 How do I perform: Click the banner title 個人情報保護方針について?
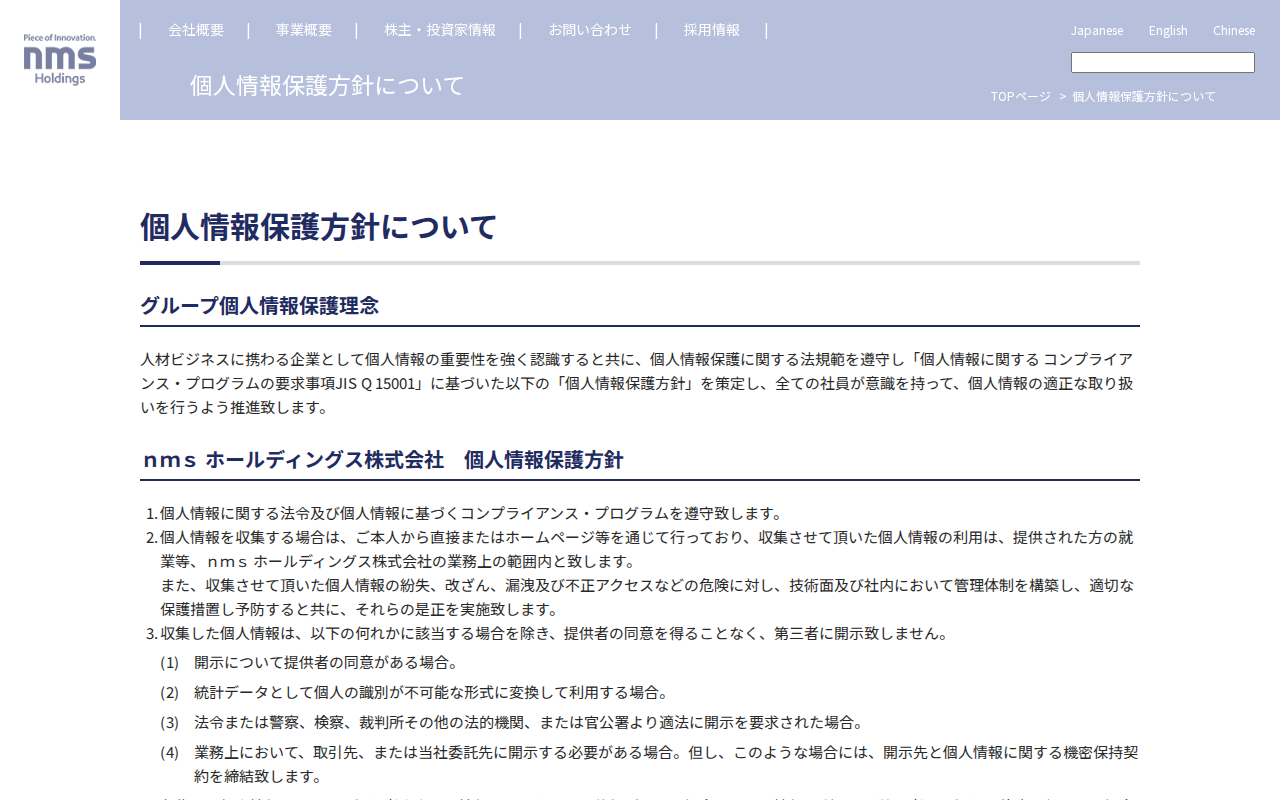click(327, 85)
